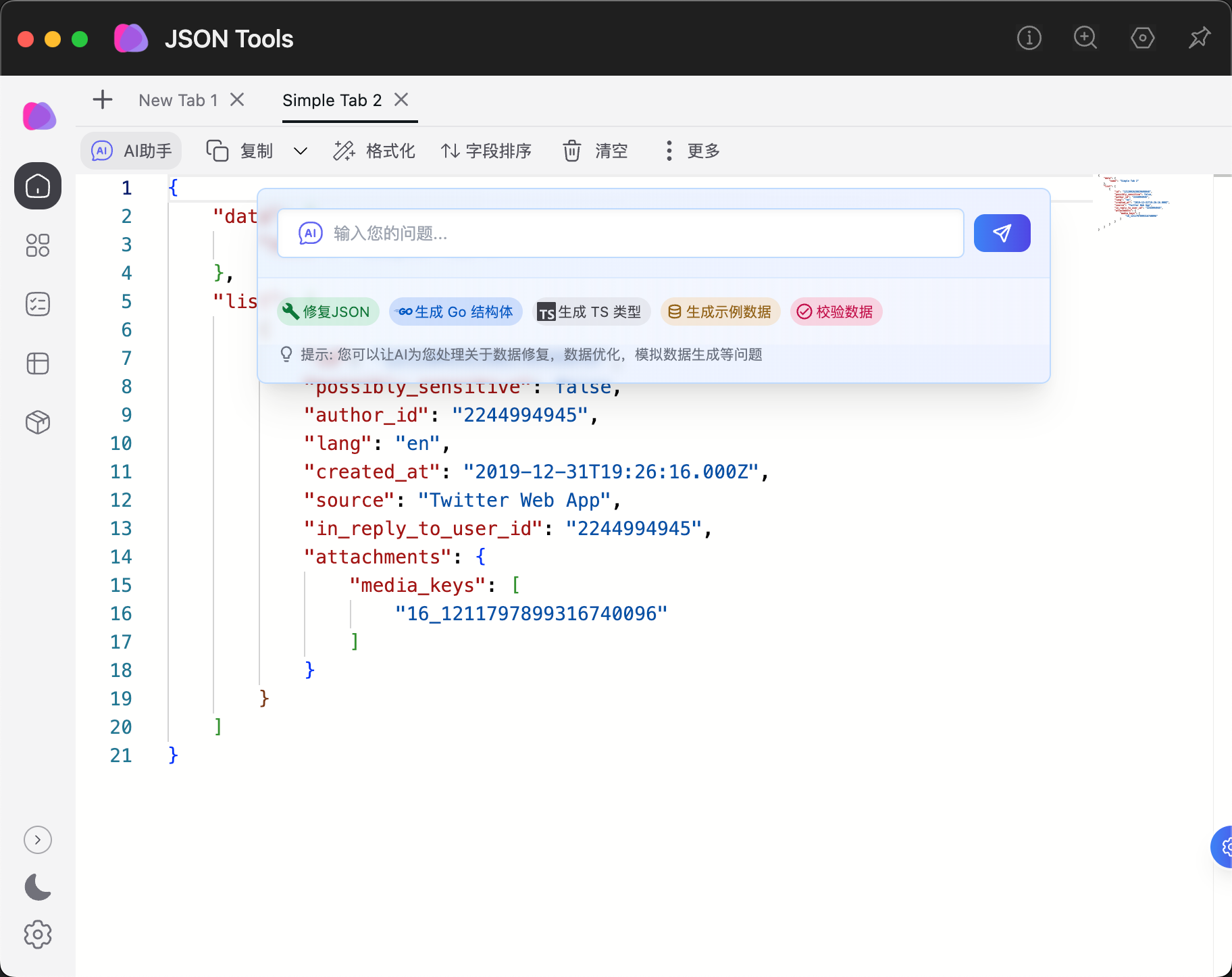Viewport: 1232px width, 977px height.
Task: Open the info icon in title bar
Action: pyautogui.click(x=1029, y=38)
